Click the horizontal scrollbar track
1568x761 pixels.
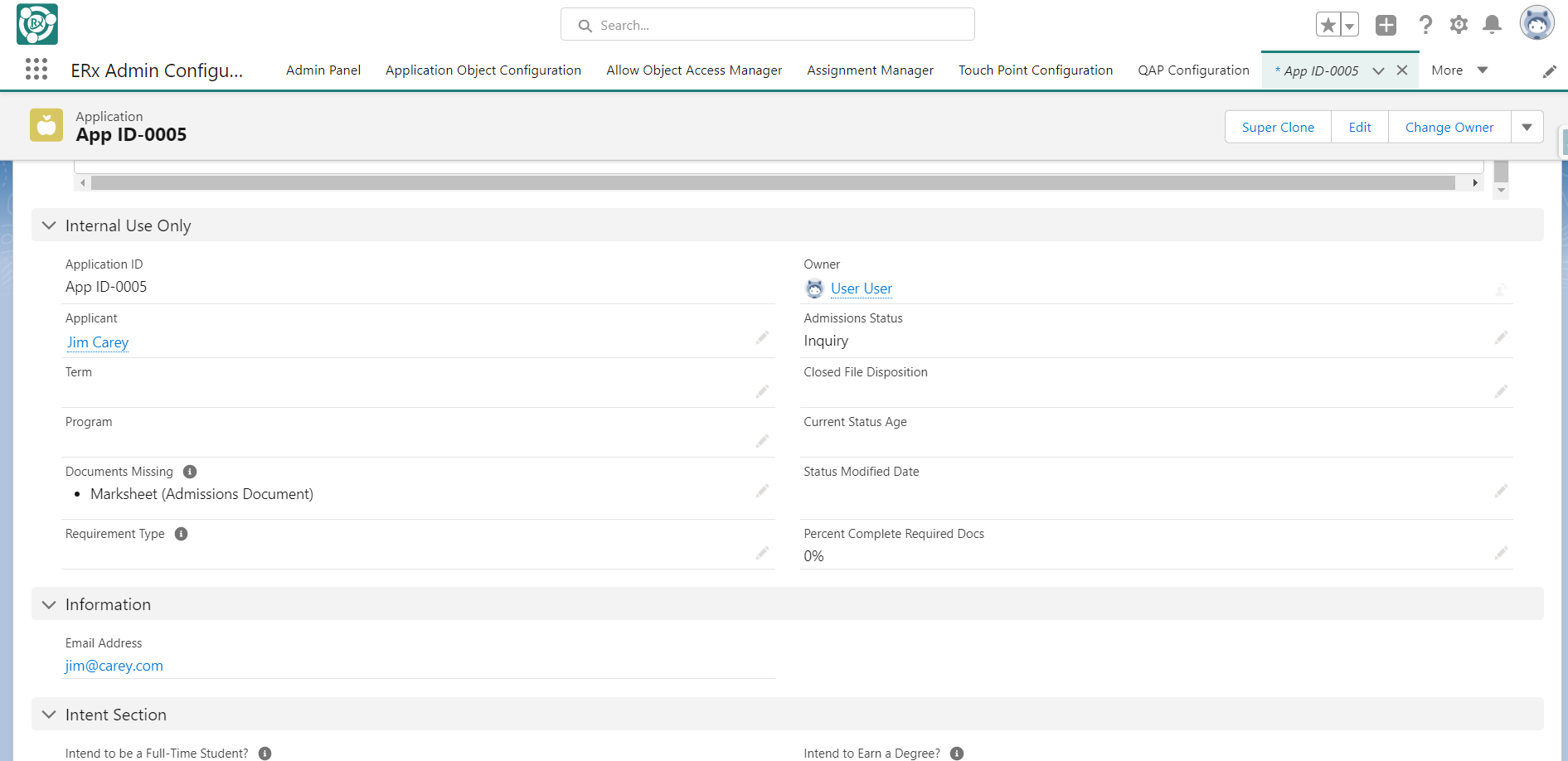click(771, 183)
